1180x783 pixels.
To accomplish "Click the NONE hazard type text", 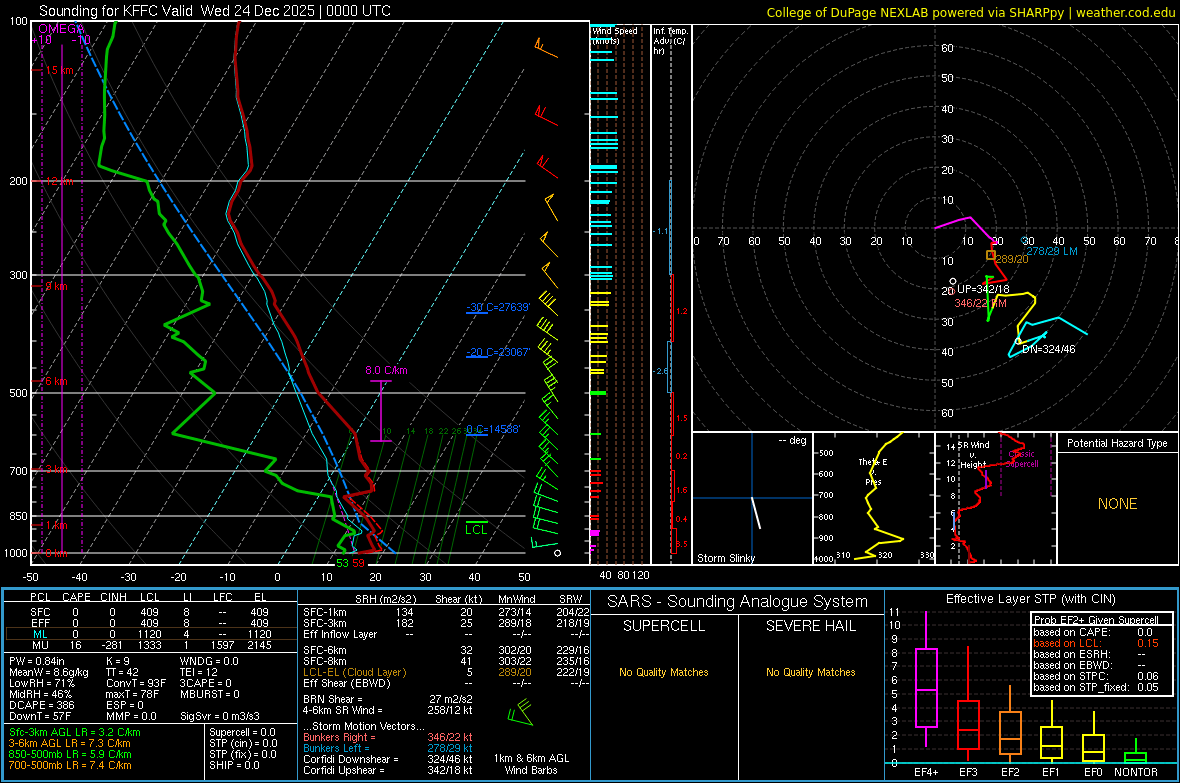I will pyautogui.click(x=1117, y=504).
